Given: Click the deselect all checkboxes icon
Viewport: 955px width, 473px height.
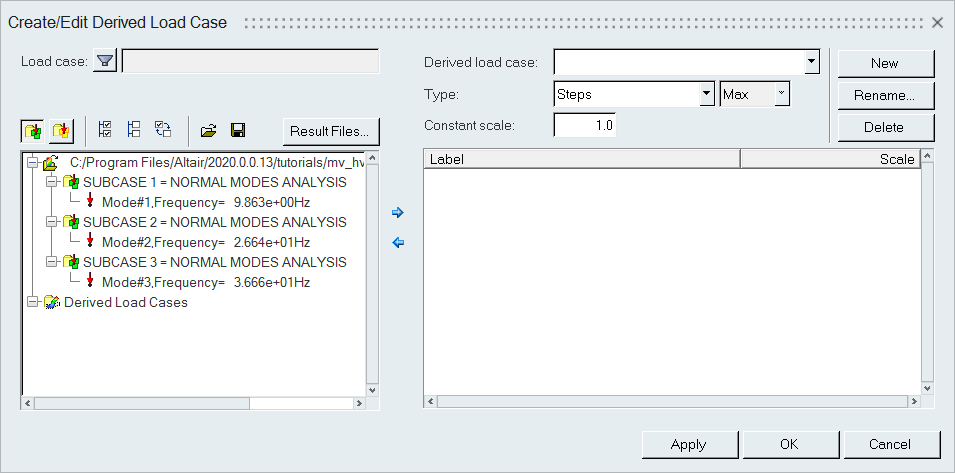Looking at the screenshot, I should coord(134,130).
